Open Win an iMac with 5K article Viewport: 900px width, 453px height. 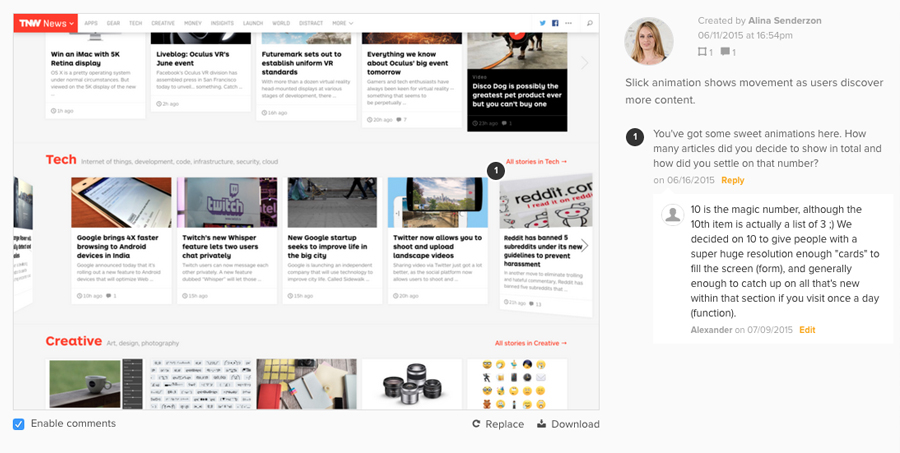[85, 59]
